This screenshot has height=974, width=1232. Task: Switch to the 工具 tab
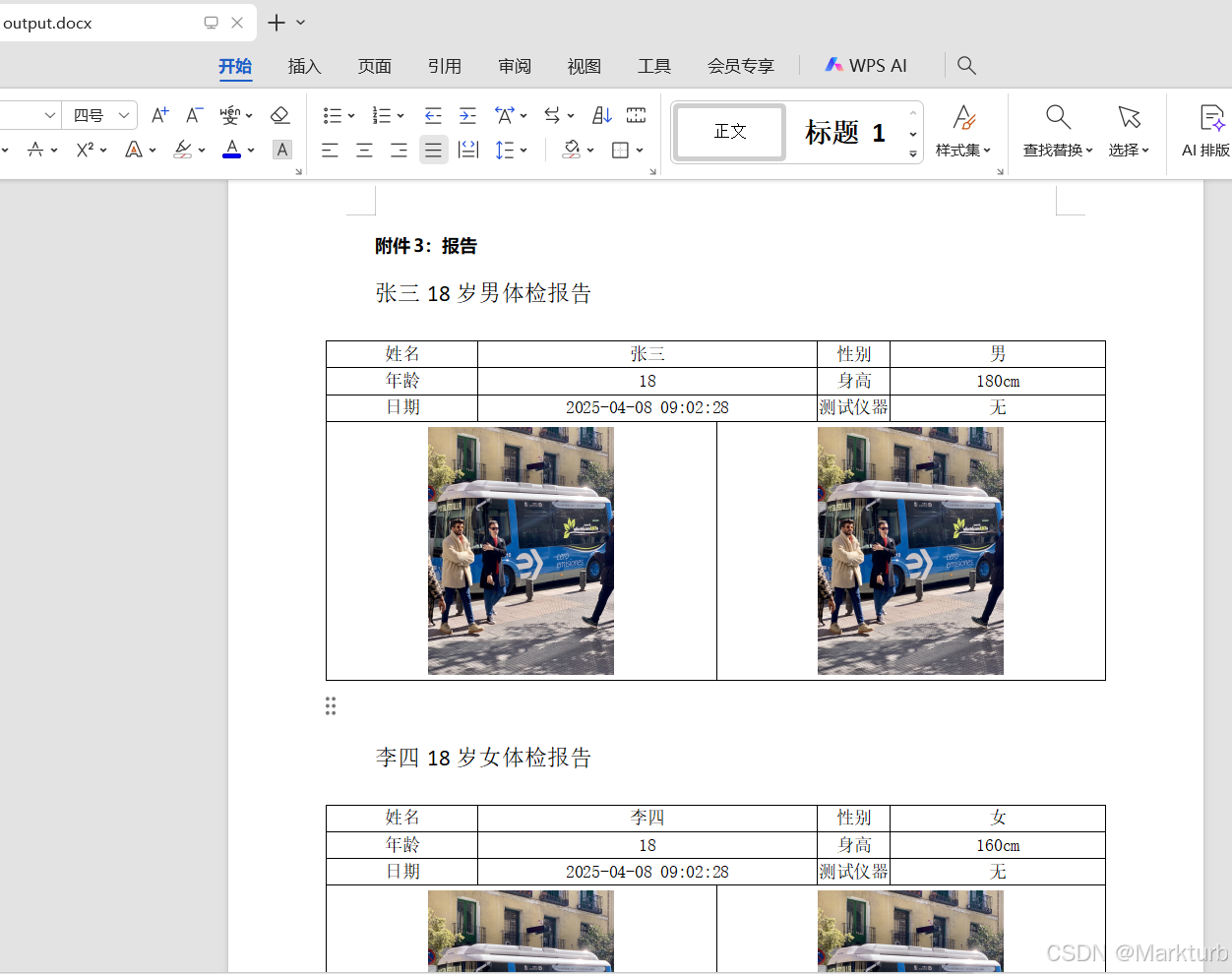pyautogui.click(x=654, y=66)
